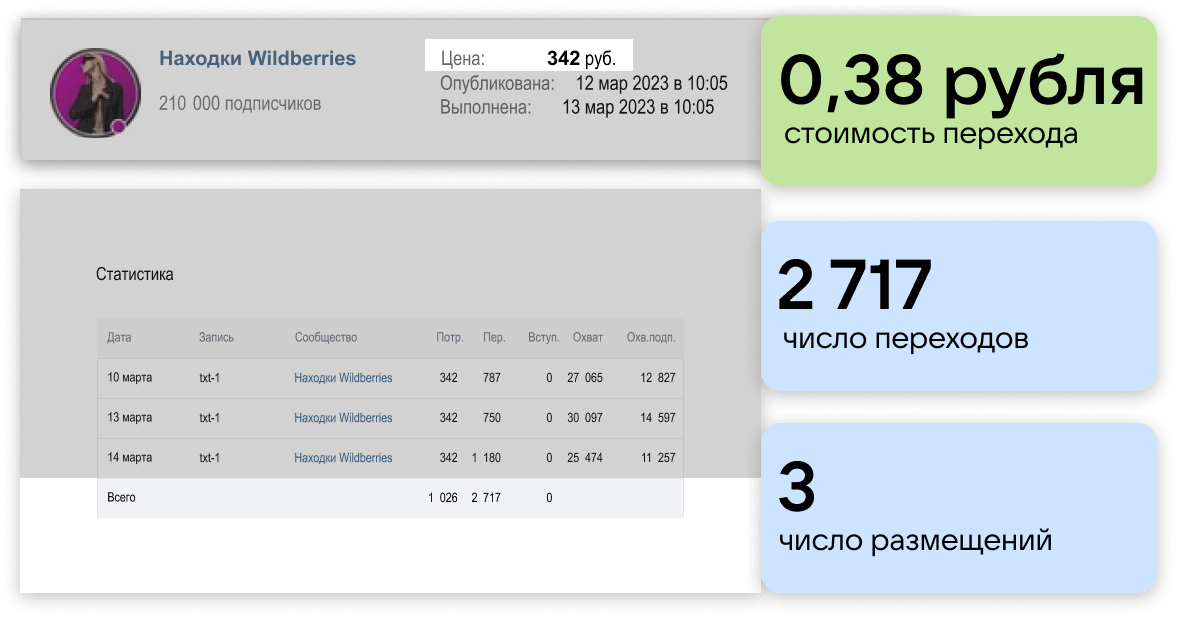Click the Вступ. column header
1177x617 pixels.
pos(543,338)
